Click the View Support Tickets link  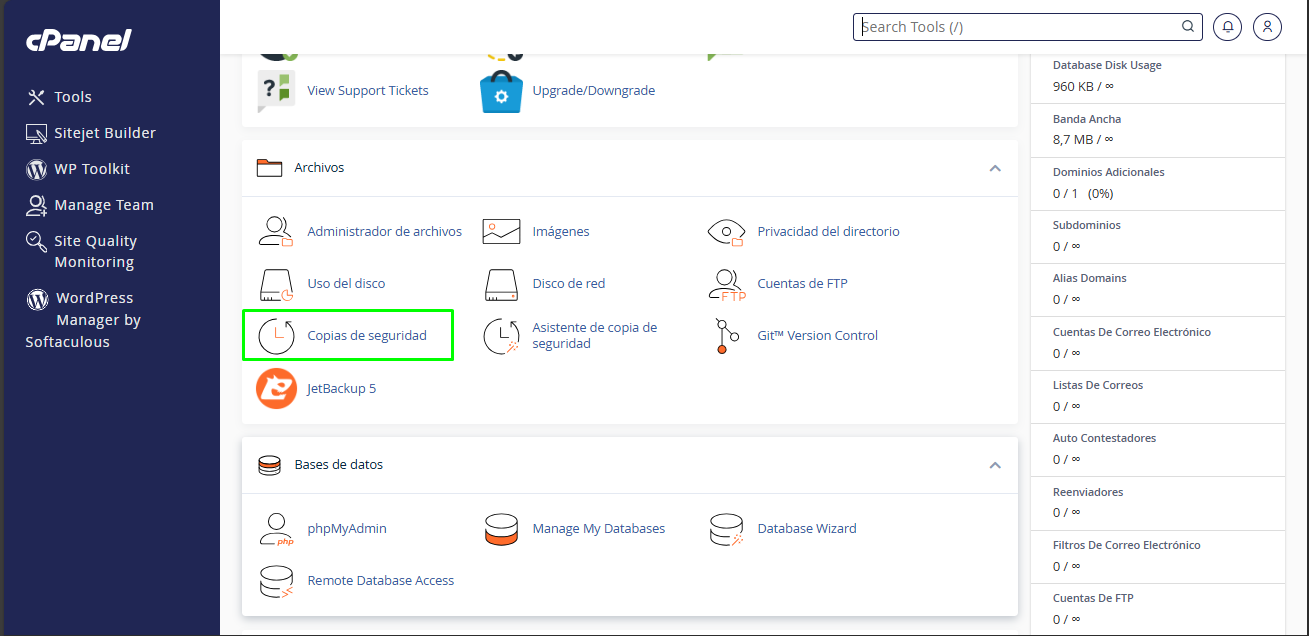point(368,90)
